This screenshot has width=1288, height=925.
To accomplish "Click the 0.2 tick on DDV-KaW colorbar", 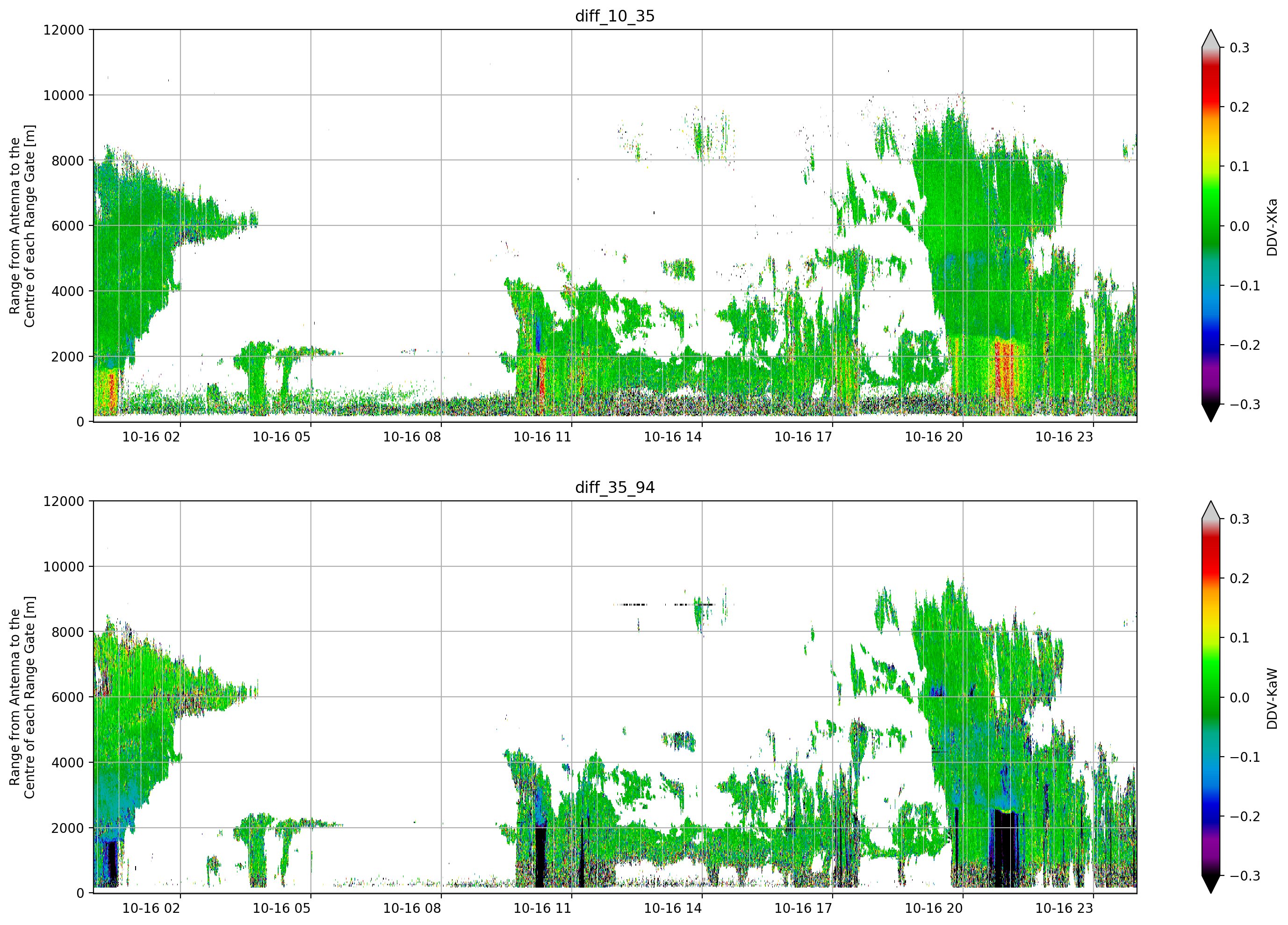I will 1239,578.
